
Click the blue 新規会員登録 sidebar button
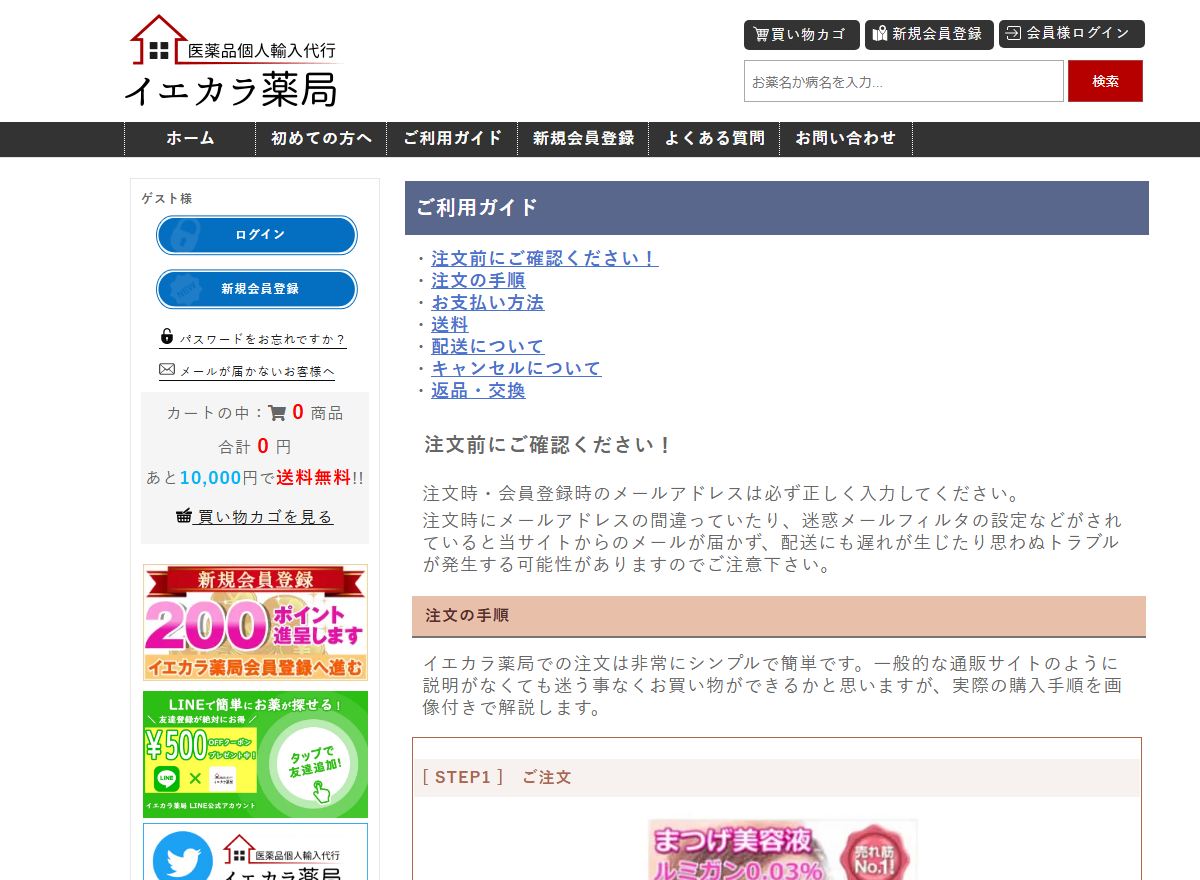[257, 289]
